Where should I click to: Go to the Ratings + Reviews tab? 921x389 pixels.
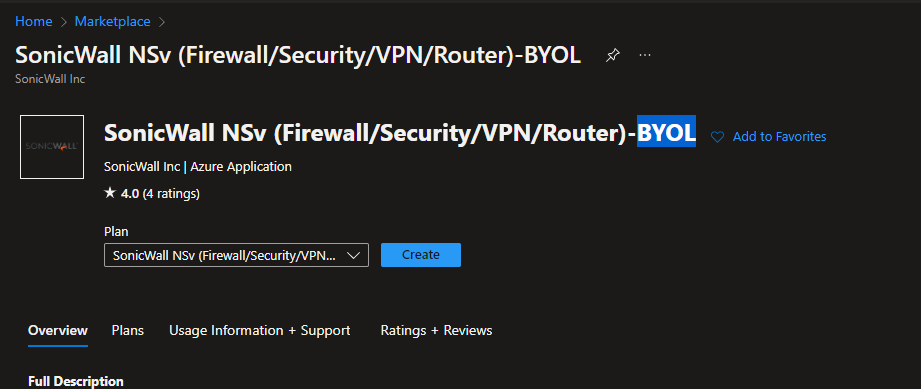pos(436,330)
